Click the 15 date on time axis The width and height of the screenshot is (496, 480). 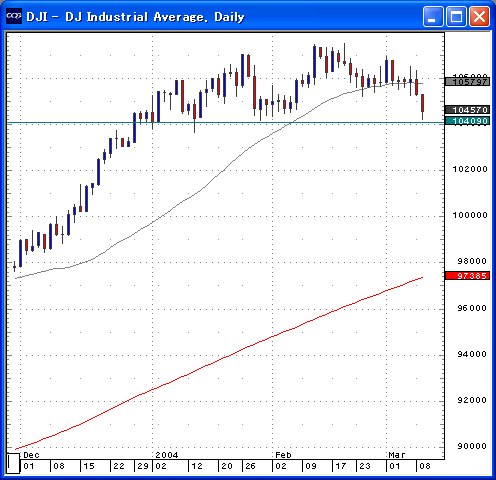89,466
